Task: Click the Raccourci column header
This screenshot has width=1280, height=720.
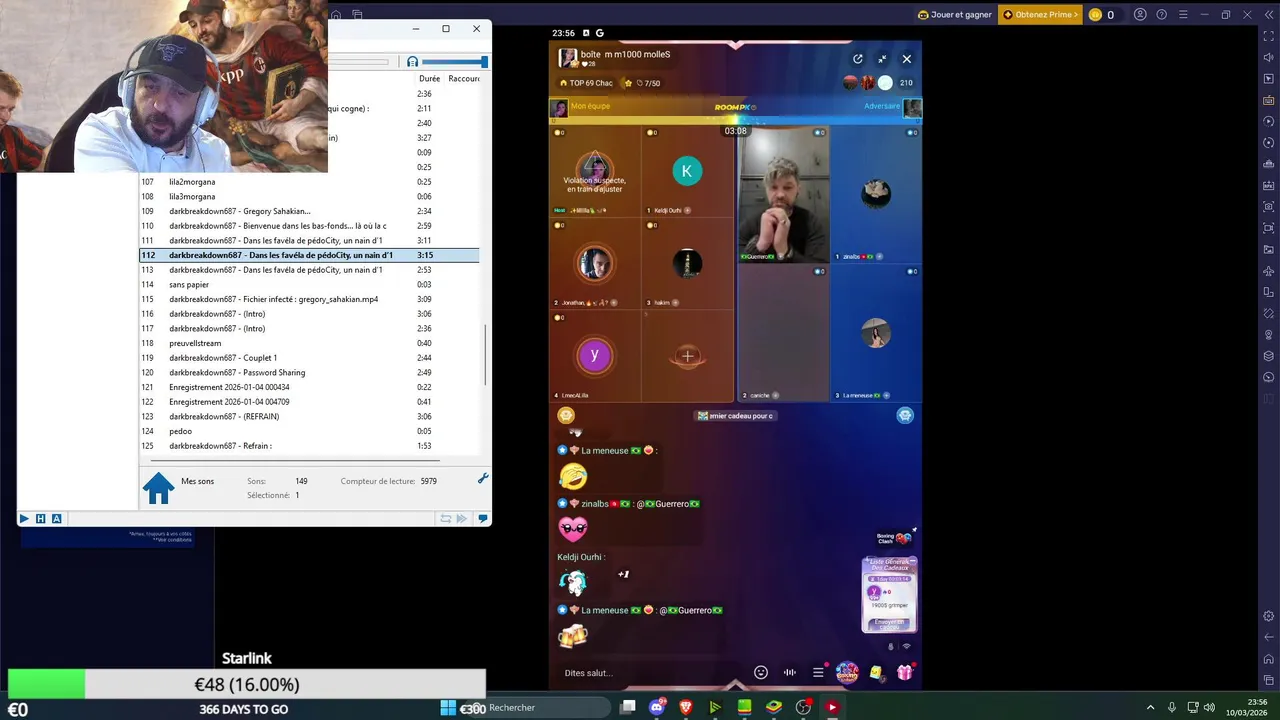Action: tap(464, 78)
